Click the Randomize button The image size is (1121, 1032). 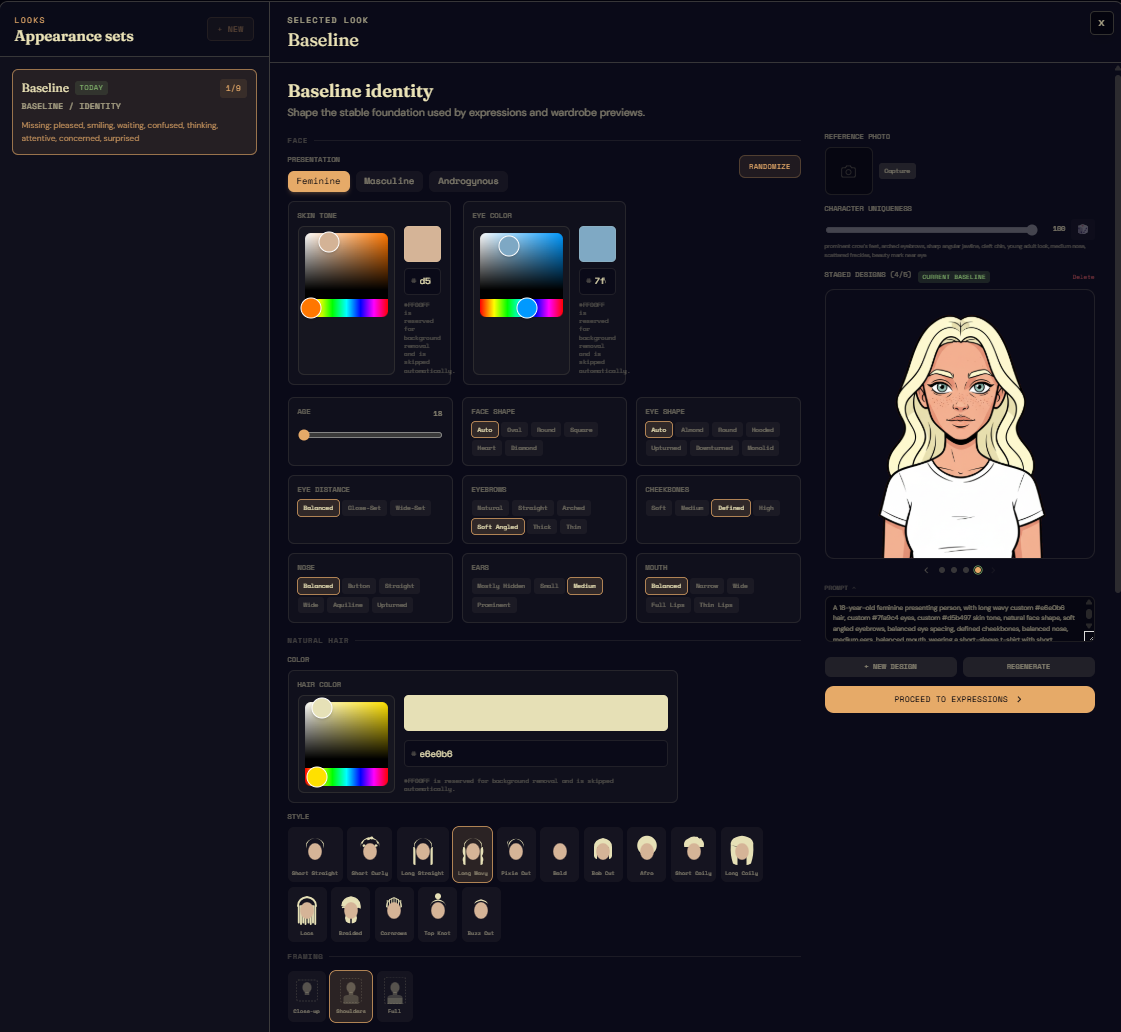pyautogui.click(x=769, y=167)
